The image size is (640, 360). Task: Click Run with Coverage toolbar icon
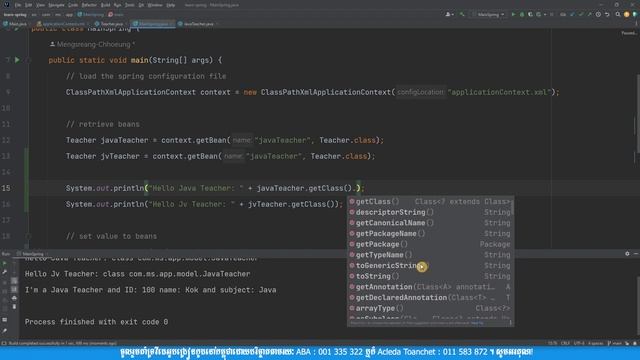click(x=530, y=14)
